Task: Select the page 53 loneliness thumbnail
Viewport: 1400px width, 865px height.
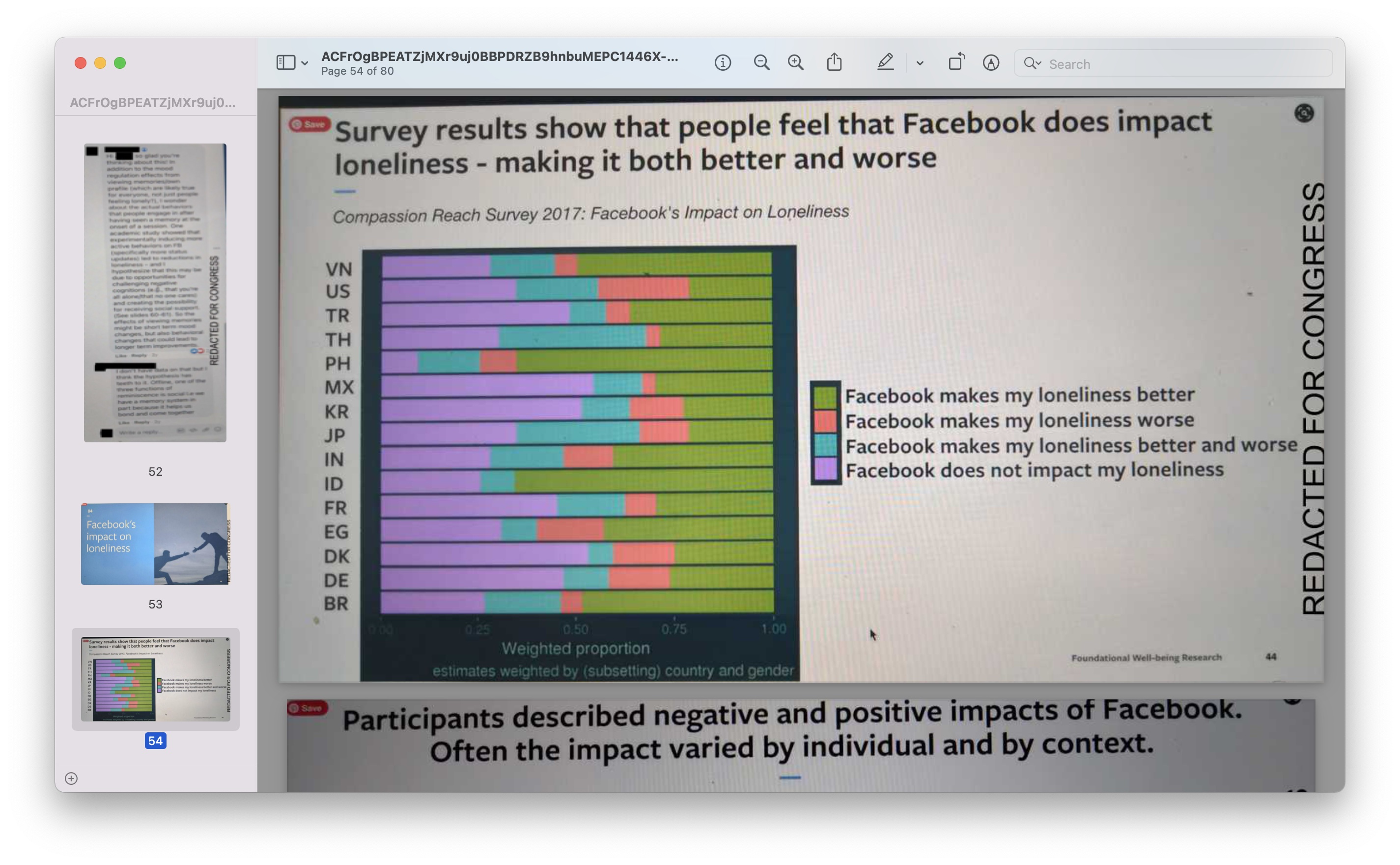Action: [155, 544]
